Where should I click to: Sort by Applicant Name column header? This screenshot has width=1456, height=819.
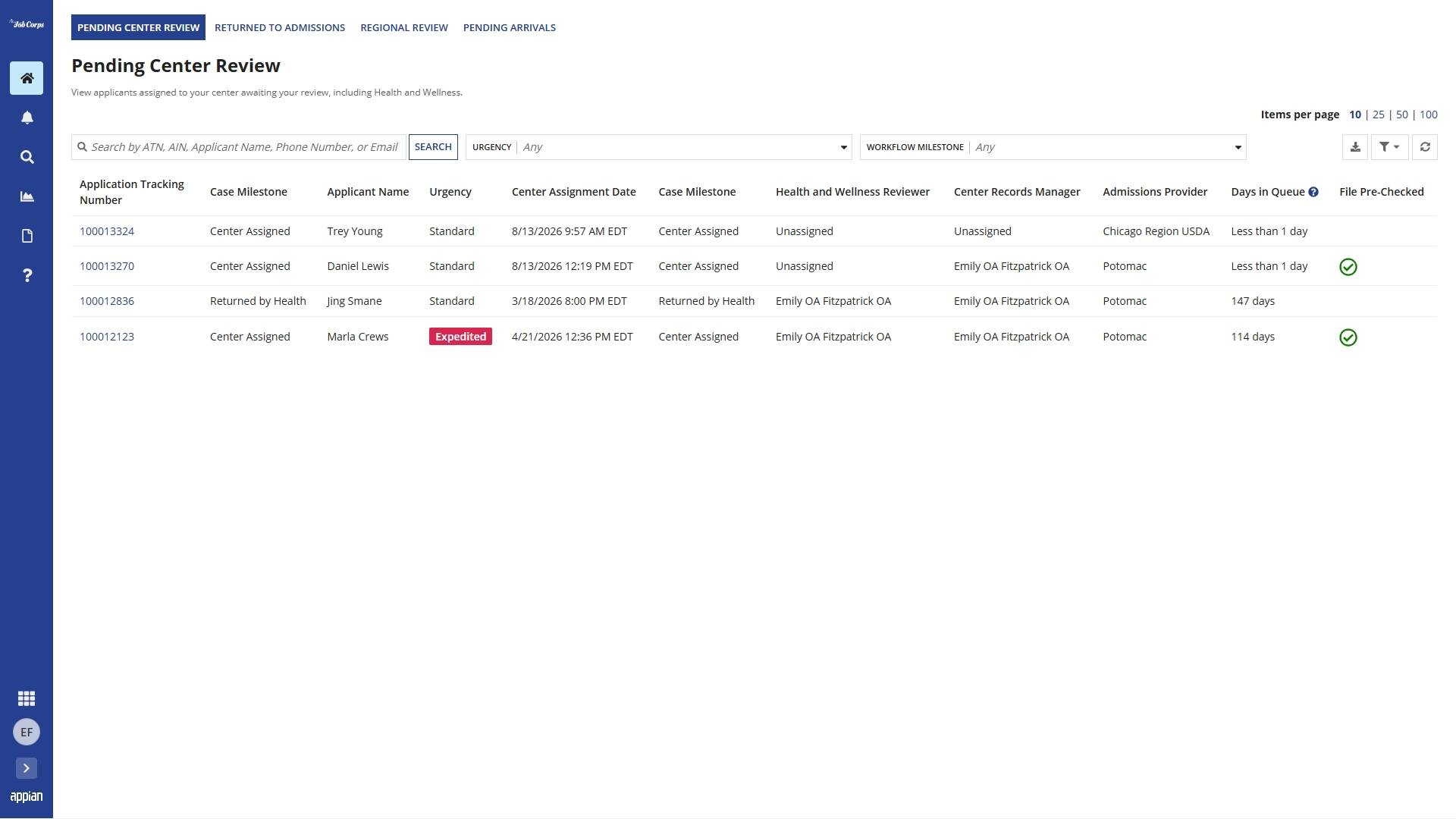tap(368, 192)
